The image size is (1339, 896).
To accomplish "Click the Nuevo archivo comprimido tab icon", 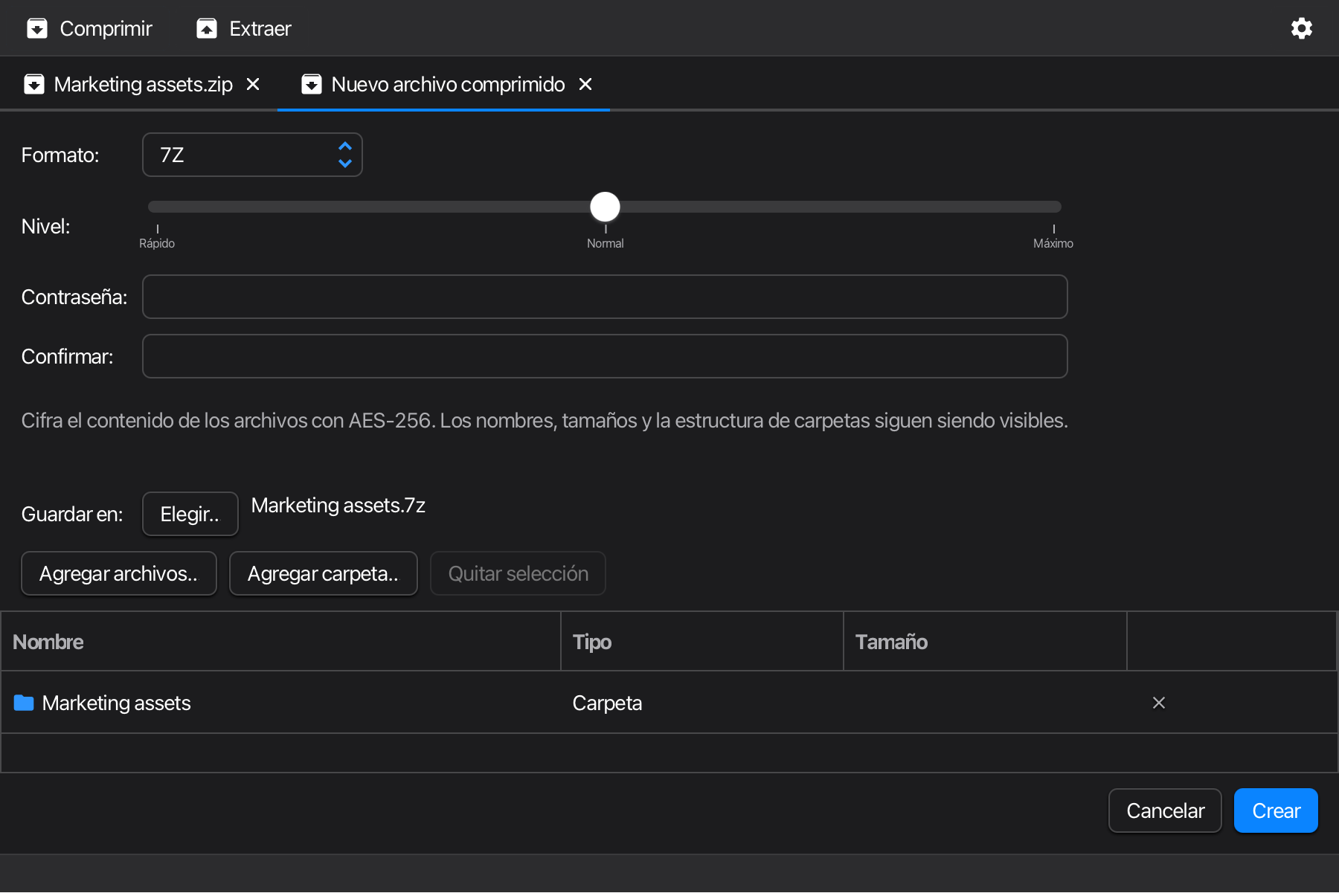I will [x=312, y=84].
